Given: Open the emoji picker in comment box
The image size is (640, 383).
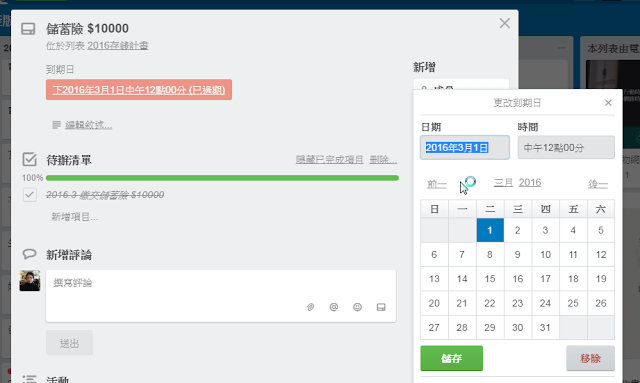Looking at the screenshot, I should pyautogui.click(x=358, y=307).
